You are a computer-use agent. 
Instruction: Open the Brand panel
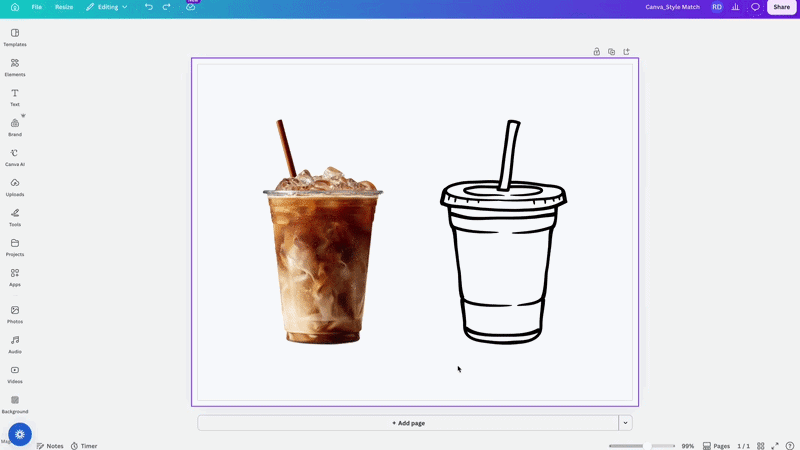click(15, 128)
